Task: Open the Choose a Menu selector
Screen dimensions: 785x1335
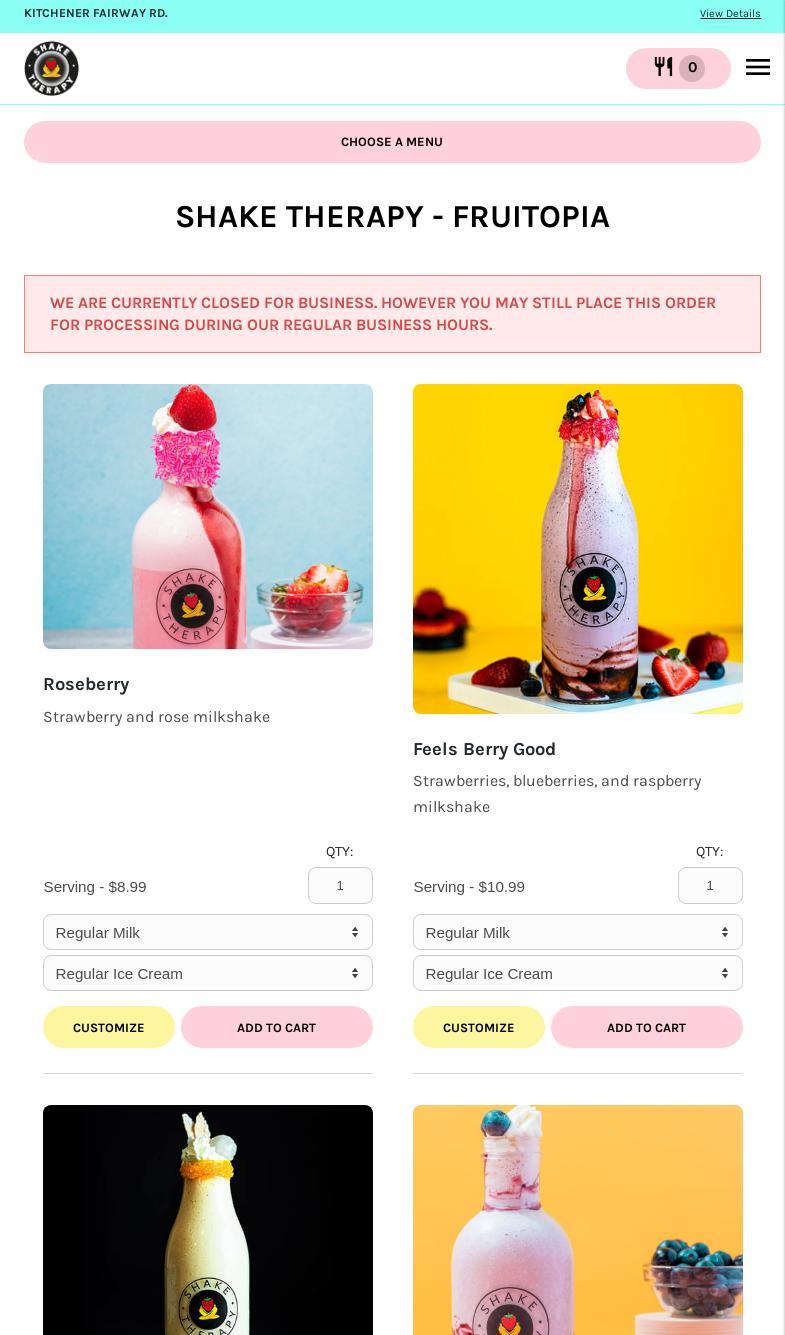Action: pos(392,142)
